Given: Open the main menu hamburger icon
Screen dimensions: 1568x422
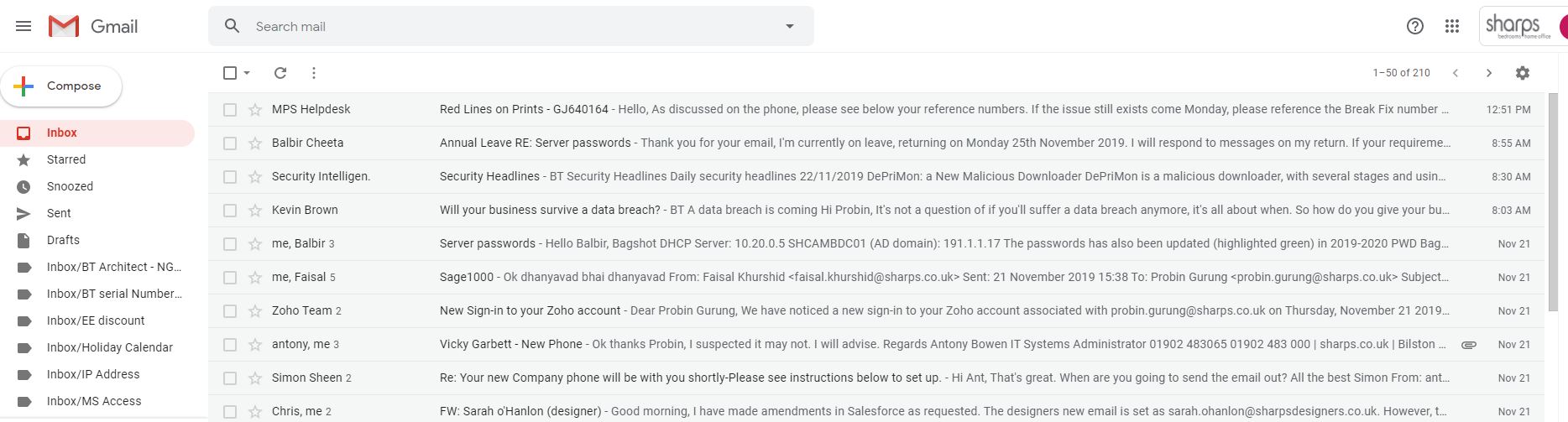Looking at the screenshot, I should 24,26.
